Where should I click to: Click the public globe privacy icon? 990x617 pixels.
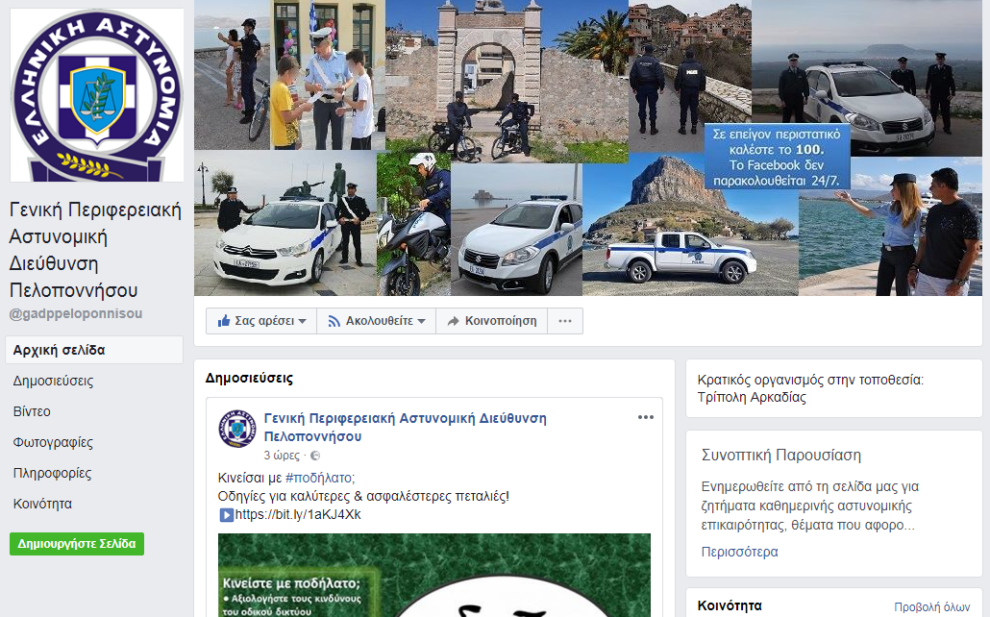(315, 455)
